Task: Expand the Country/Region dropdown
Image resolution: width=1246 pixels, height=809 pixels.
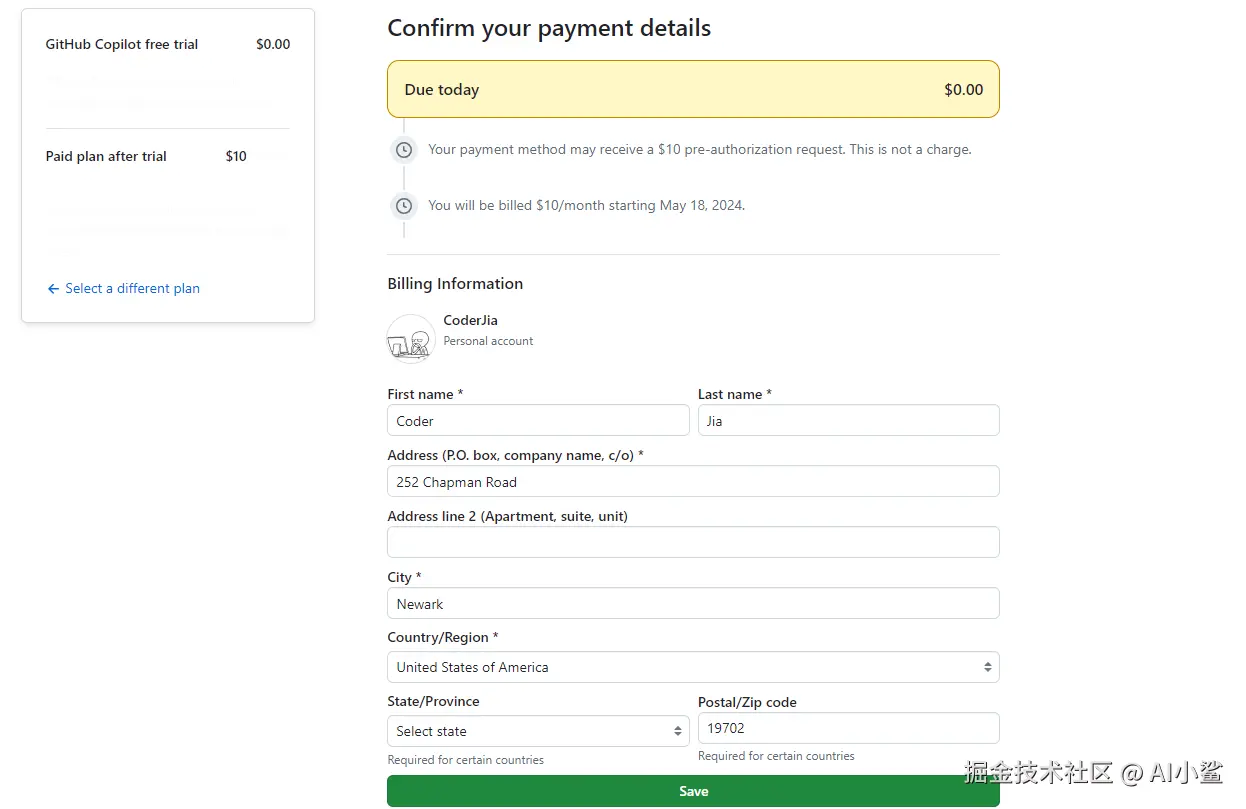Action: 693,667
